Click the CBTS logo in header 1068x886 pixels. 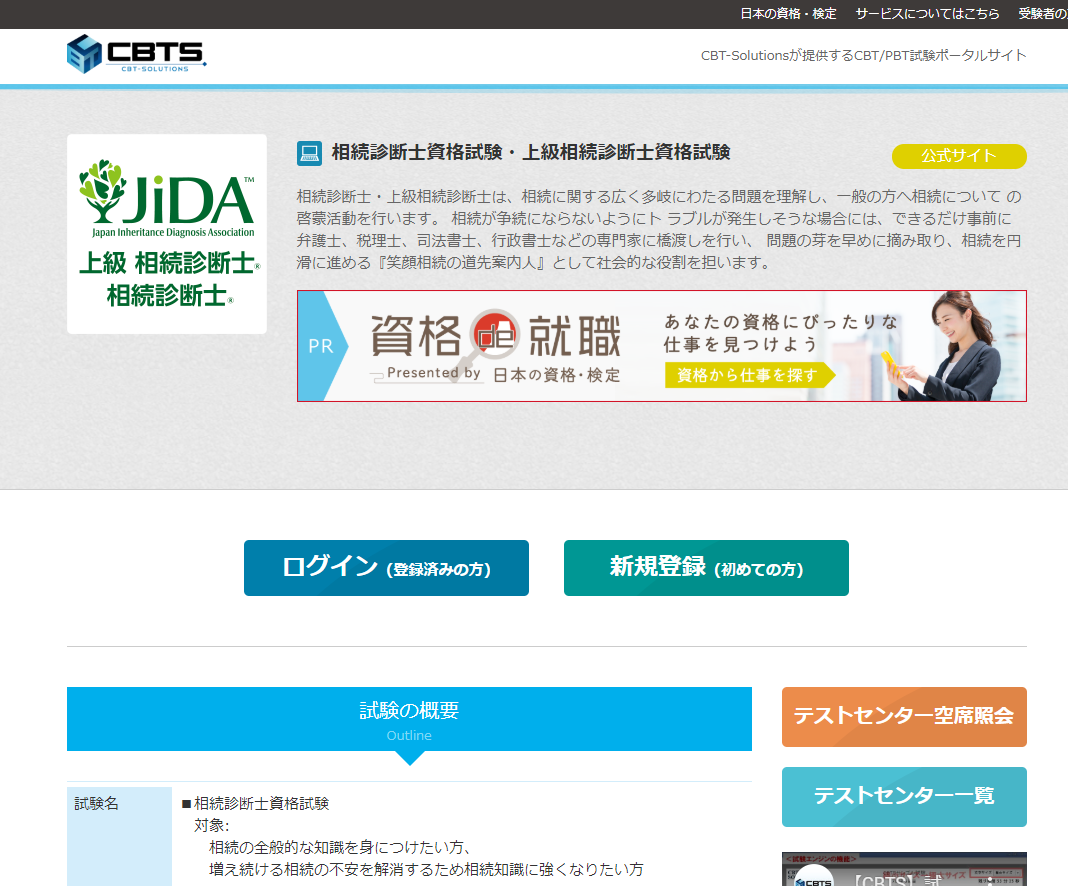pos(136,53)
